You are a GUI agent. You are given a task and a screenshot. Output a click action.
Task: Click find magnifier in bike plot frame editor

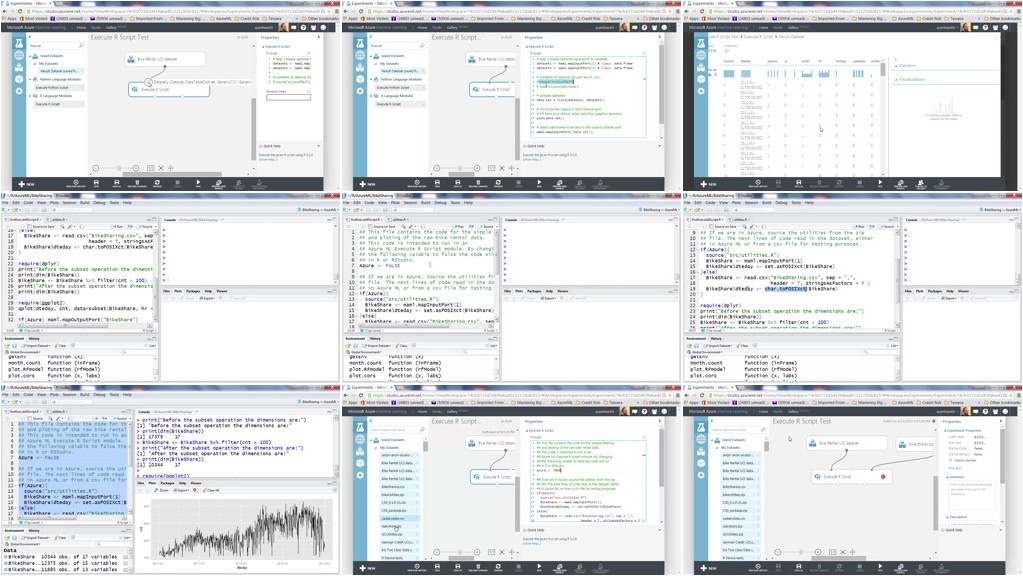tap(50, 418)
